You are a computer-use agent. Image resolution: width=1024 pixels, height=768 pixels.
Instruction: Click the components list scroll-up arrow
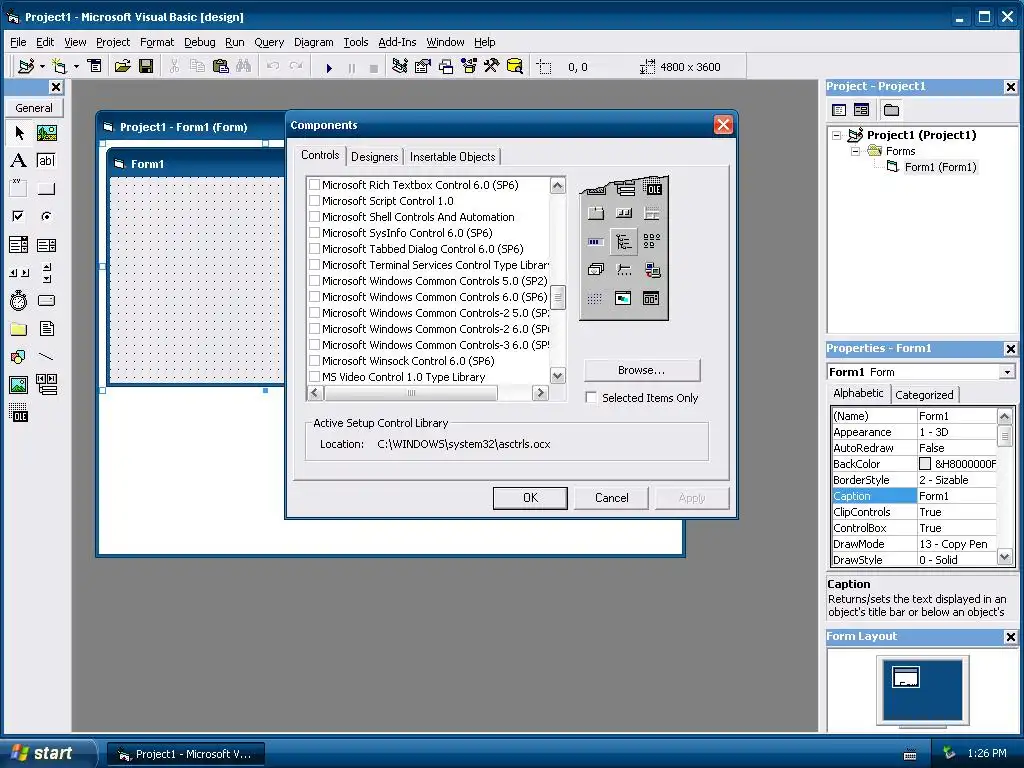(x=558, y=185)
